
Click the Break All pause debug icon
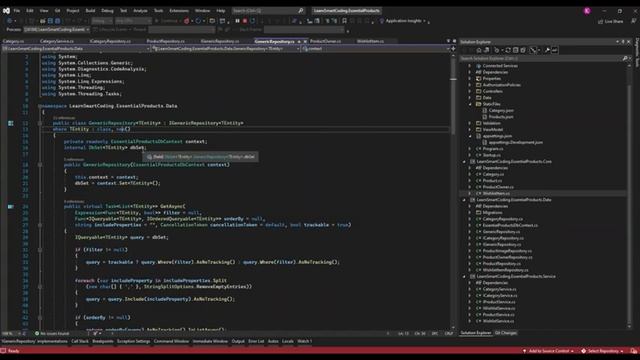237,21
